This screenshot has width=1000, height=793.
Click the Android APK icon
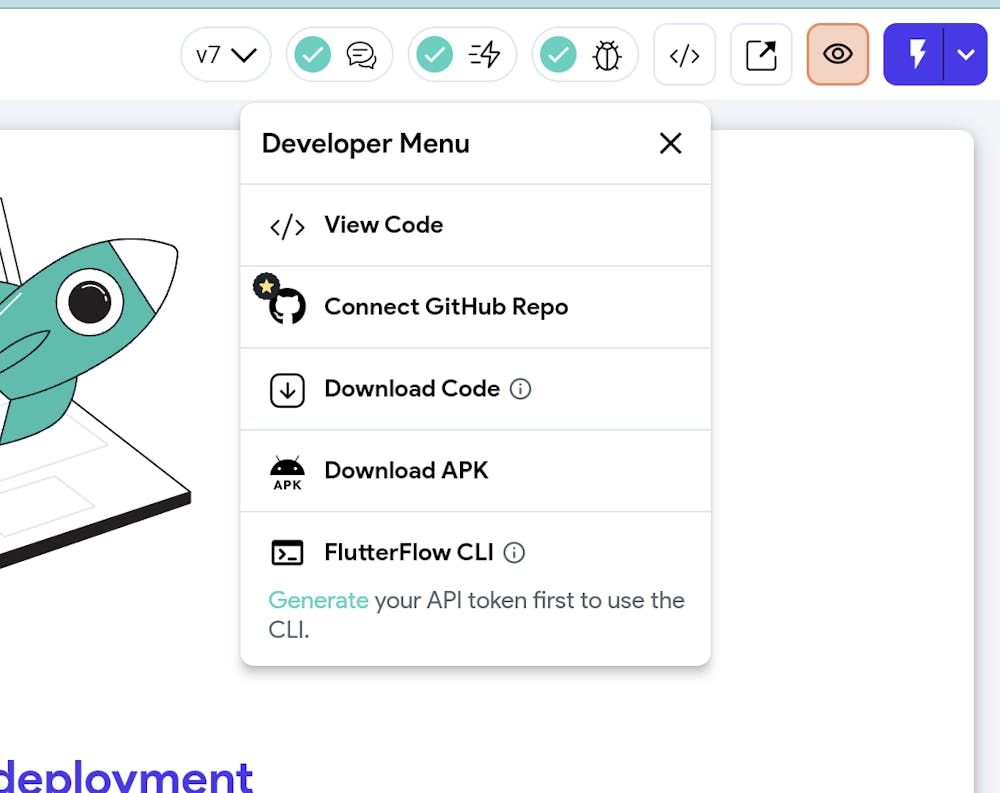(x=287, y=473)
